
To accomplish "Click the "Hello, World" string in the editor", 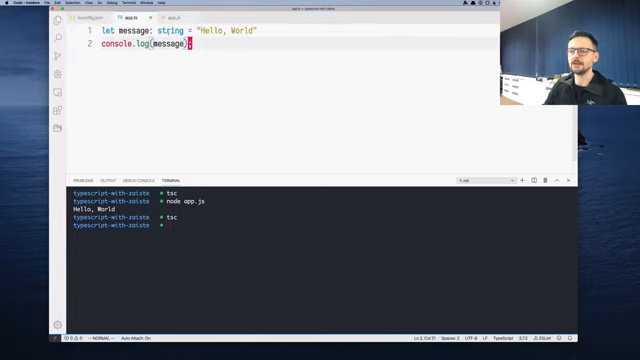I will 227,31.
